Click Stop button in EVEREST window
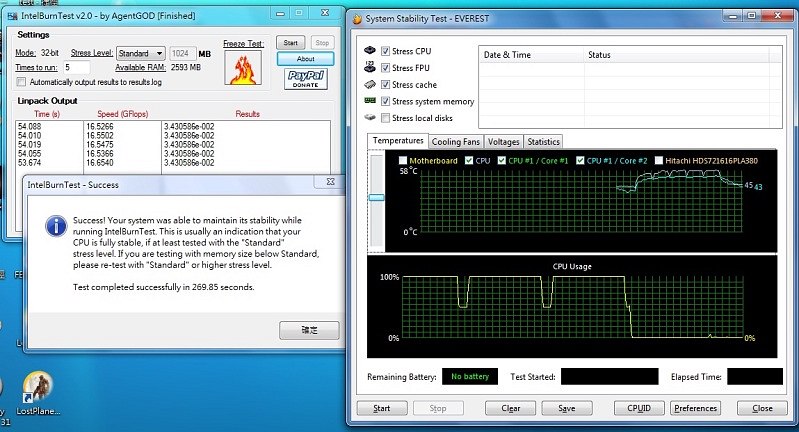Screen dimensions: 799x432 tap(438, 408)
